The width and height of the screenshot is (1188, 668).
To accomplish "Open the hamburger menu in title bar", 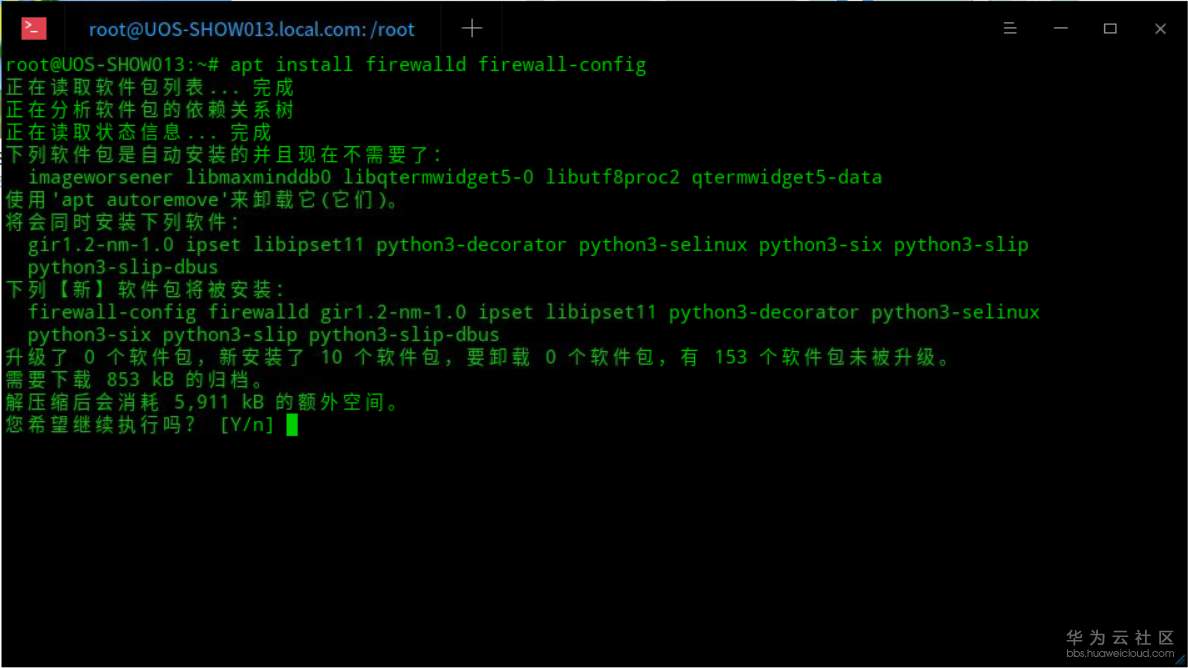I will point(1010,29).
